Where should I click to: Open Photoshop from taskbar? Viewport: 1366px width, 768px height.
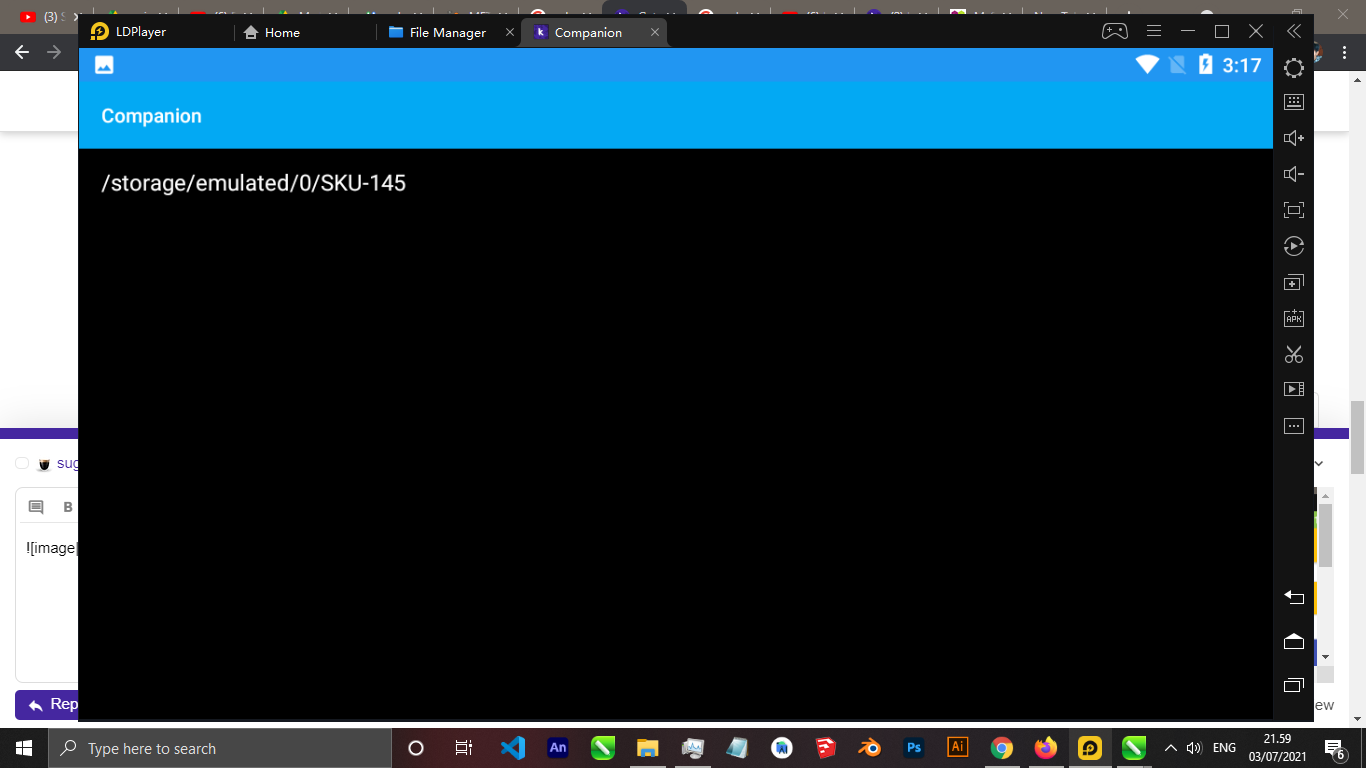pos(913,748)
